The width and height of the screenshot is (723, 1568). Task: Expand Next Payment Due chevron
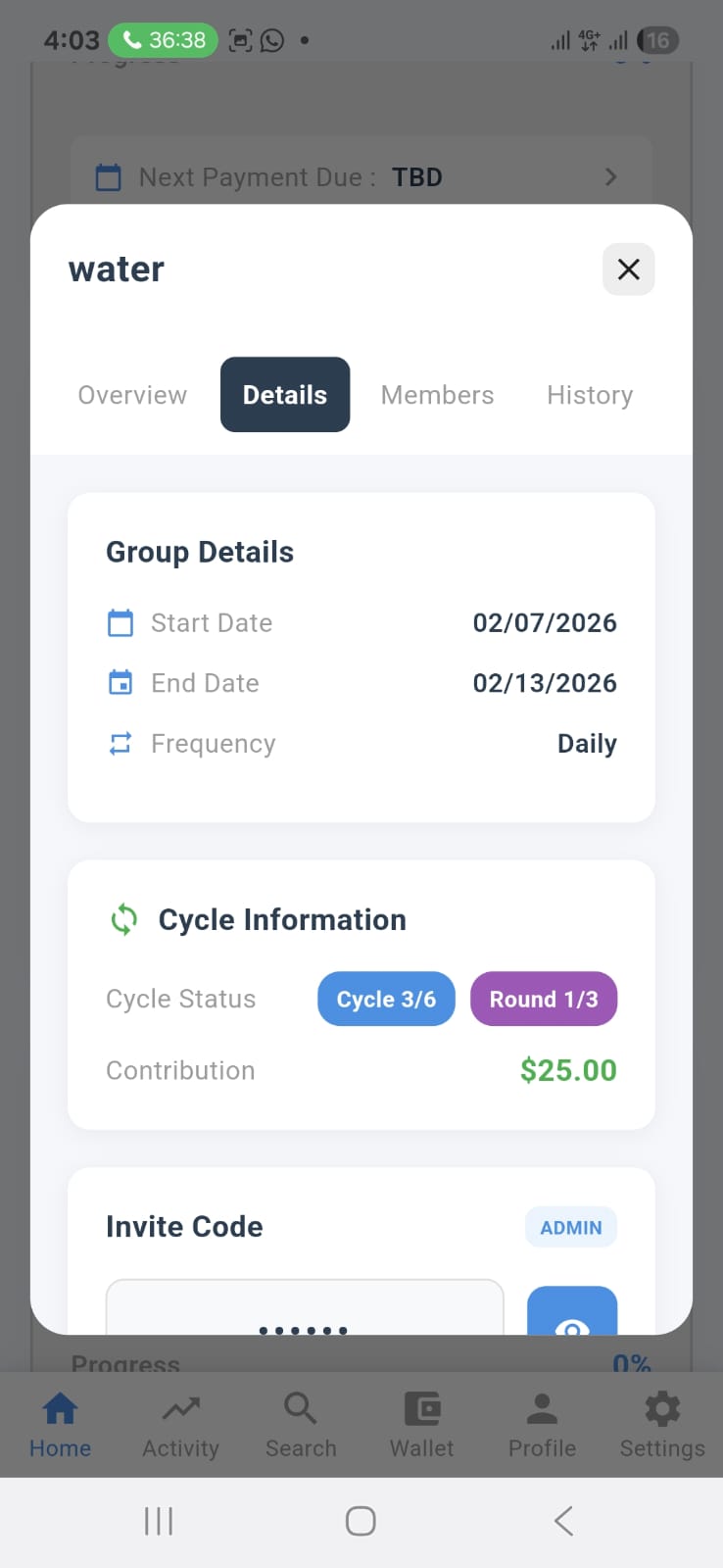pos(611,177)
